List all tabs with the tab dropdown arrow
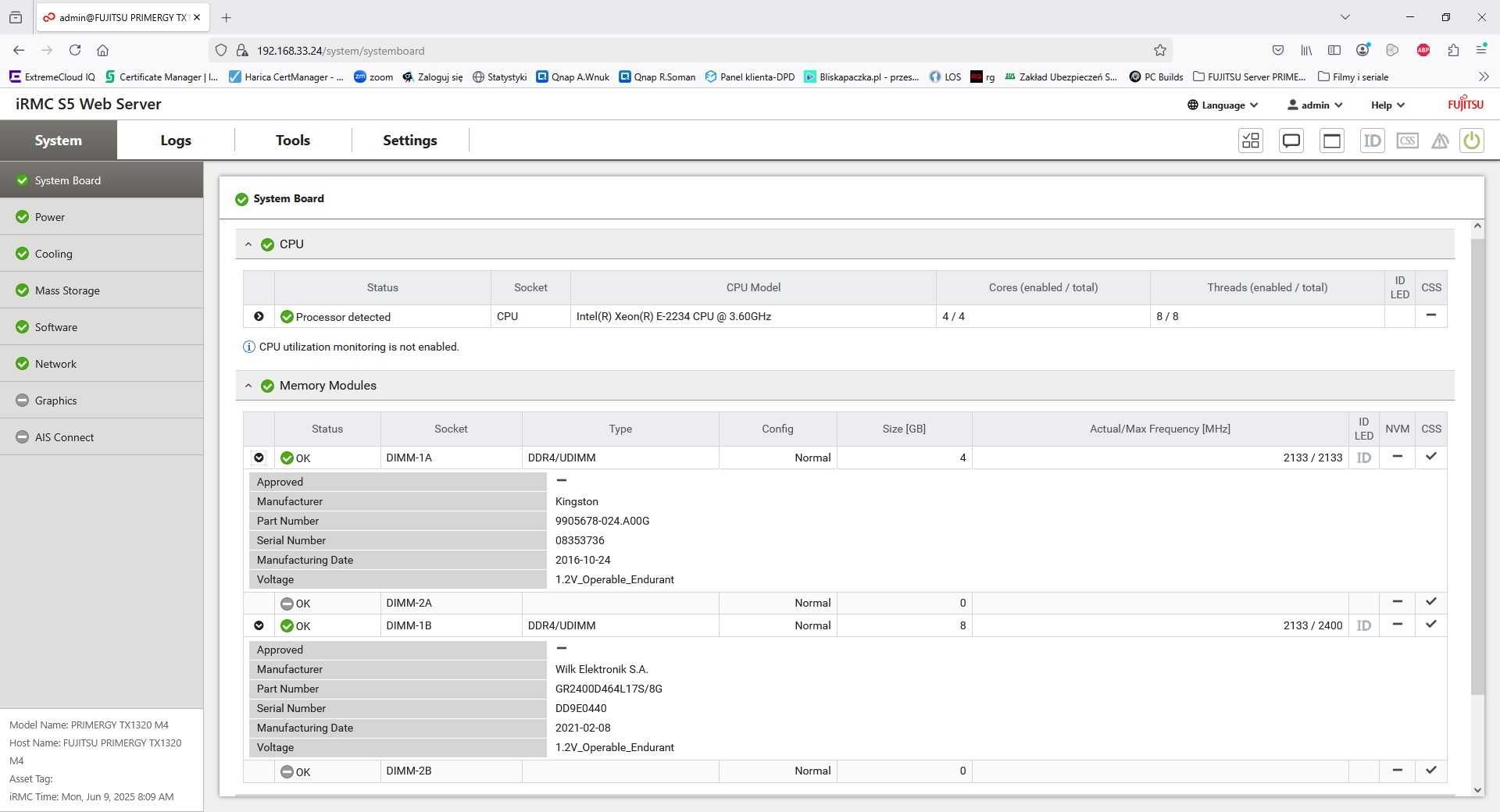This screenshot has height=812, width=1500. click(1345, 17)
